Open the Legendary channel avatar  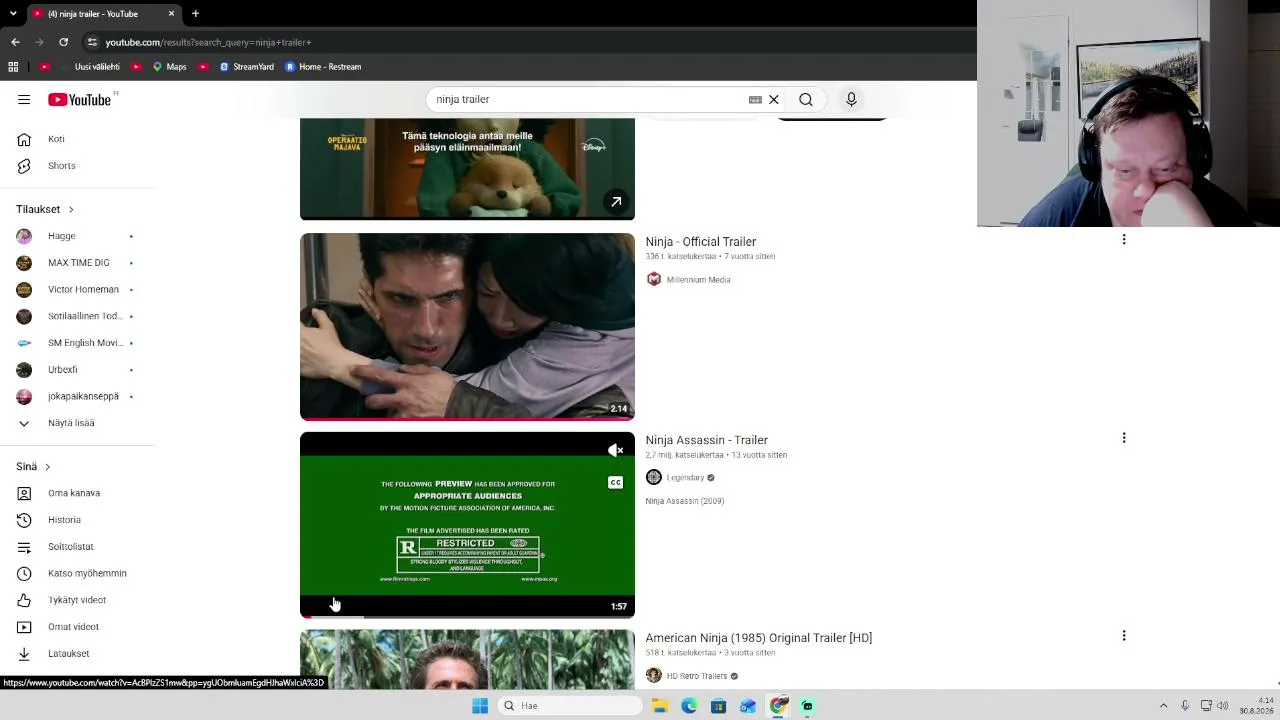pyautogui.click(x=654, y=478)
